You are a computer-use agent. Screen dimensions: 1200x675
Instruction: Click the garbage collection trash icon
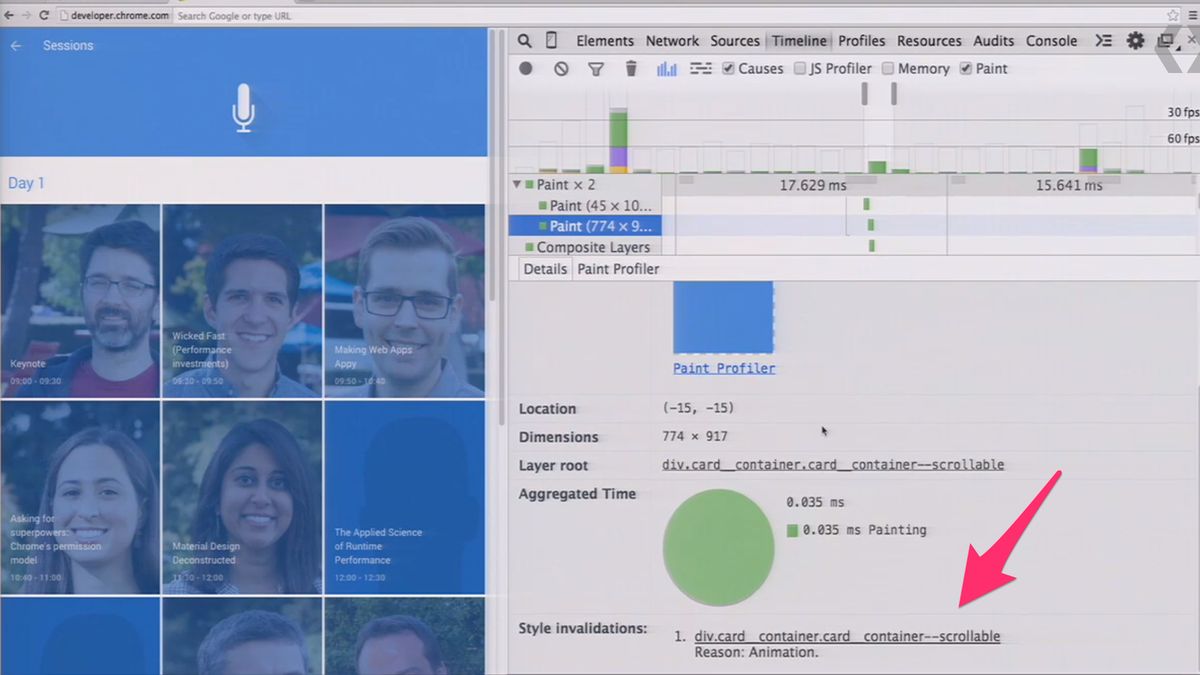tap(631, 69)
